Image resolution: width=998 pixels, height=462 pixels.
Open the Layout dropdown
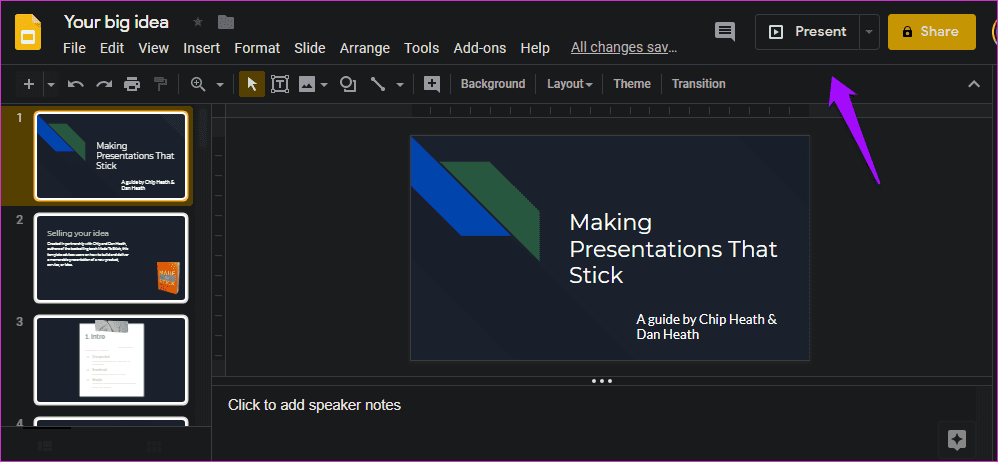point(570,84)
